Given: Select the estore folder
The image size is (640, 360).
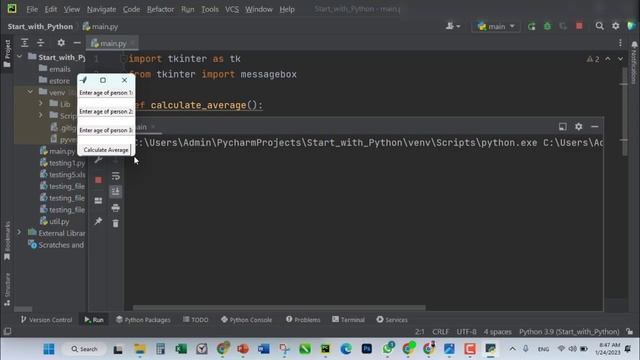Looking at the screenshot, I should [55, 80].
